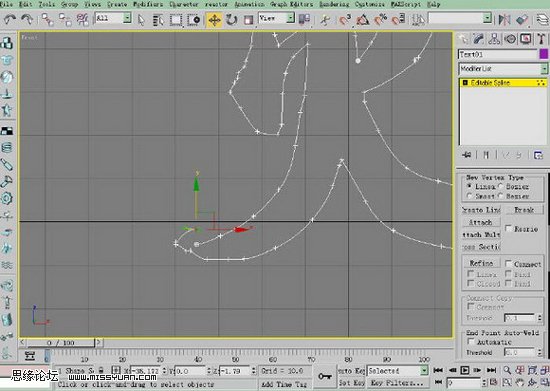
Task: Select the Bind to Space Warp tool
Action: (x=82, y=19)
